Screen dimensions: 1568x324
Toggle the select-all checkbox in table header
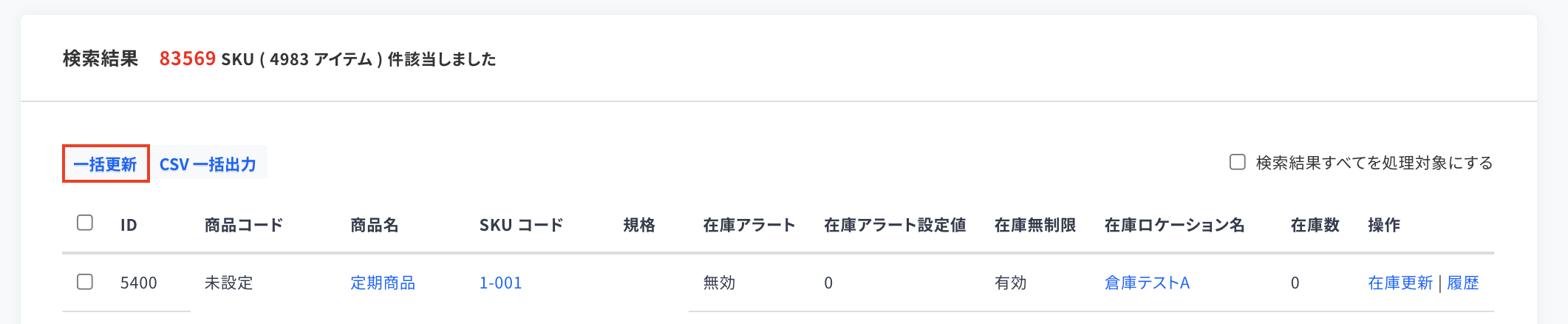85,223
